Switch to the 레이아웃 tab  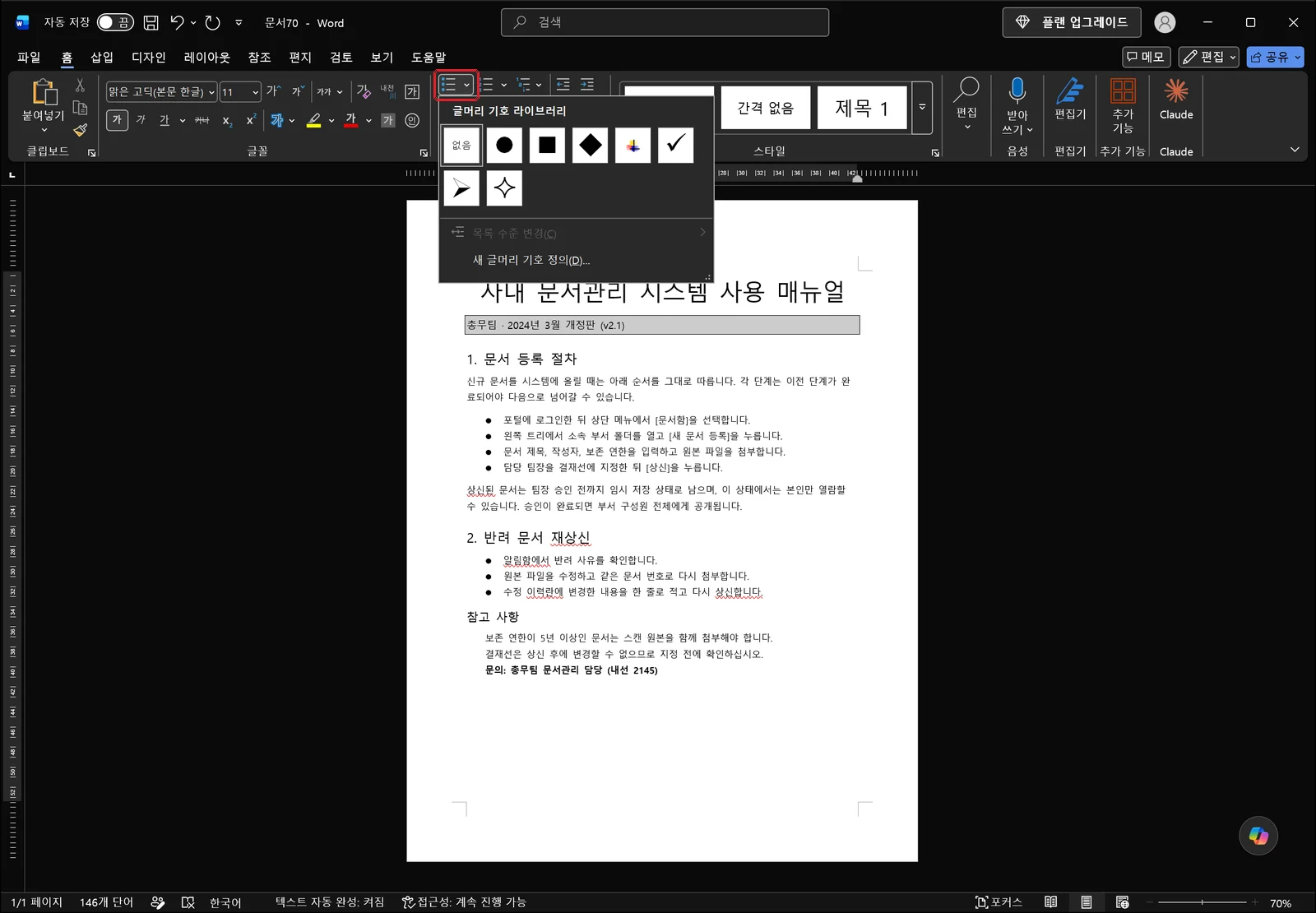(207, 57)
